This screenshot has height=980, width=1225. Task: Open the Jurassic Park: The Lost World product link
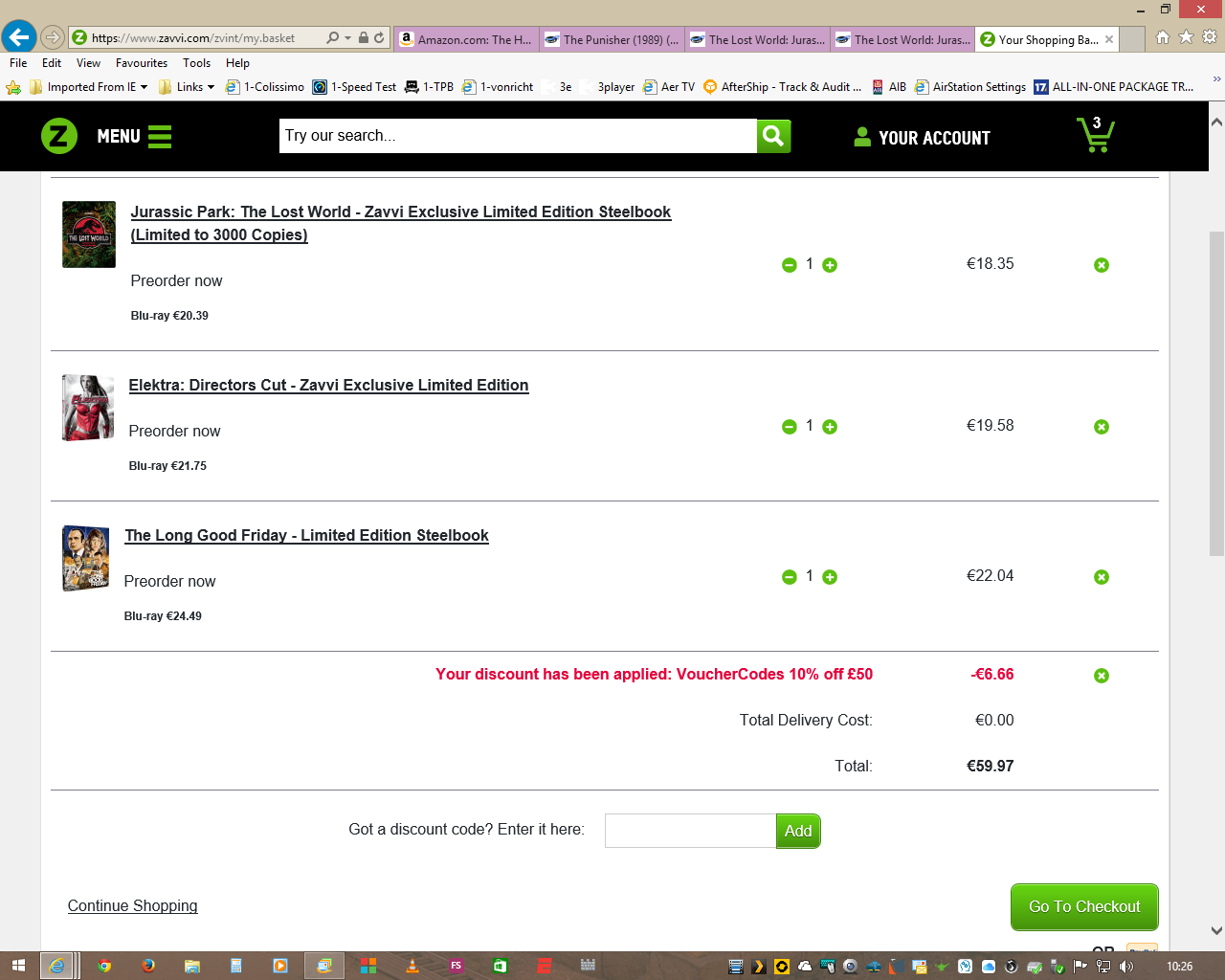(401, 223)
